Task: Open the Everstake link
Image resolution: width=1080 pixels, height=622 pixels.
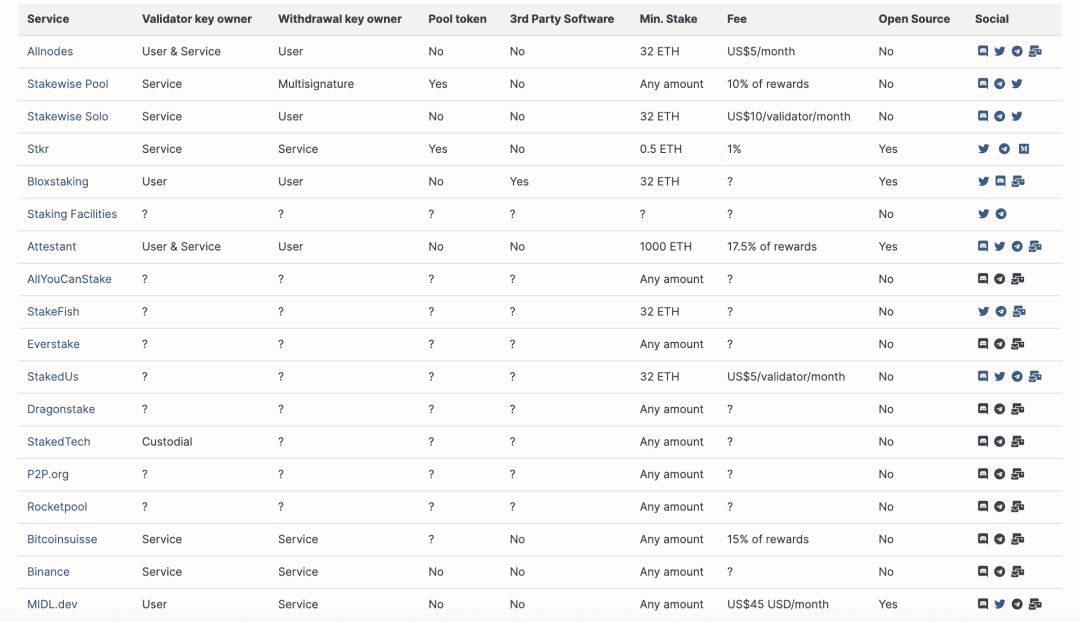Action: 53,344
